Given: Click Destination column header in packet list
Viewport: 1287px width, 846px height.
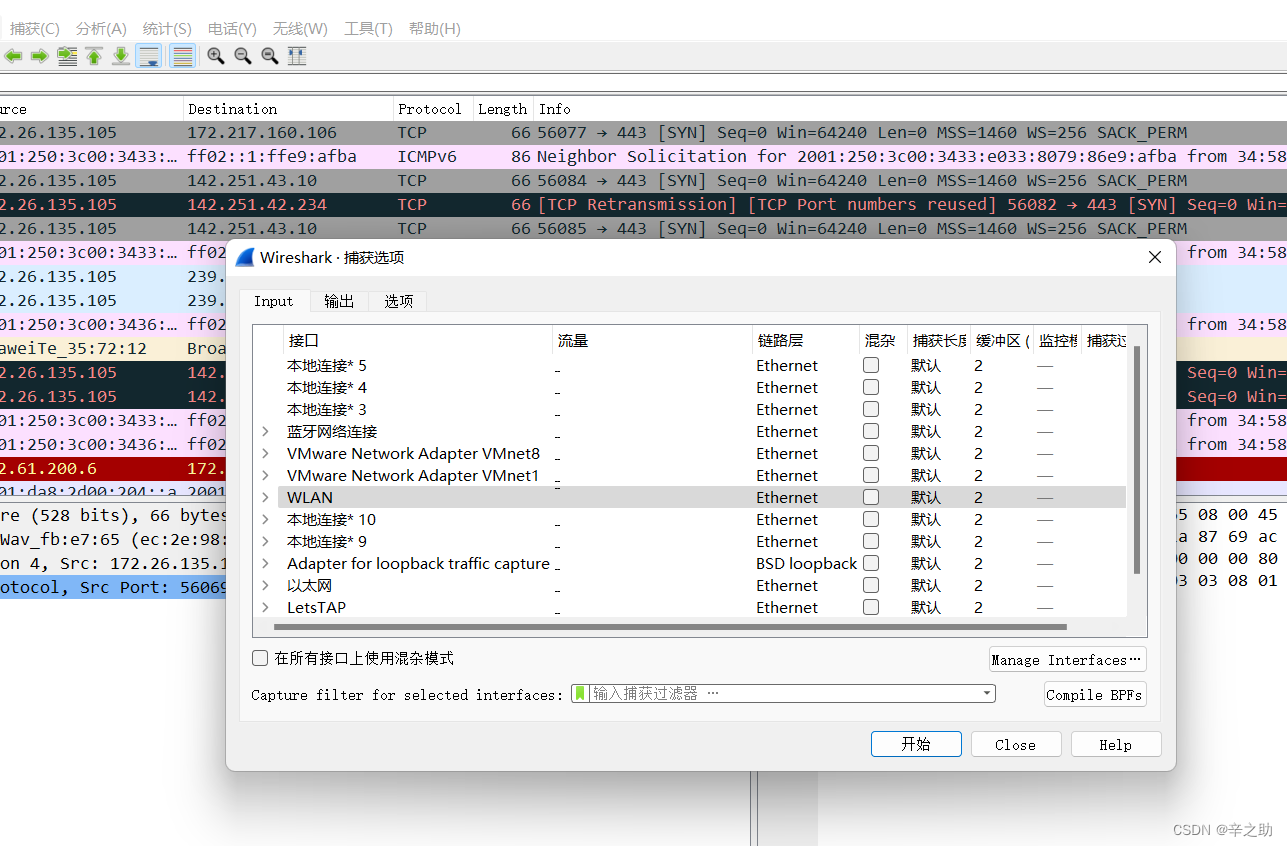Looking at the screenshot, I should click(288, 109).
